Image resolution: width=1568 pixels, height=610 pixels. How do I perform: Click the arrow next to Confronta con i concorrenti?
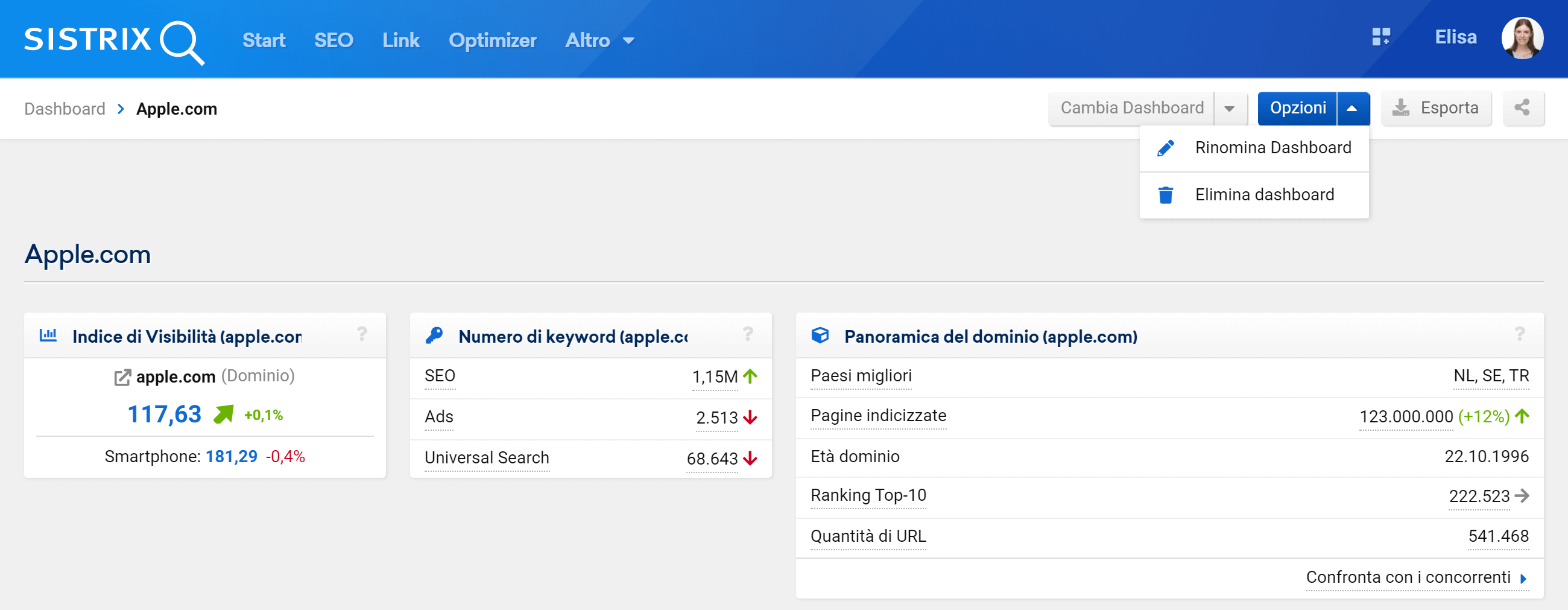(x=1523, y=579)
